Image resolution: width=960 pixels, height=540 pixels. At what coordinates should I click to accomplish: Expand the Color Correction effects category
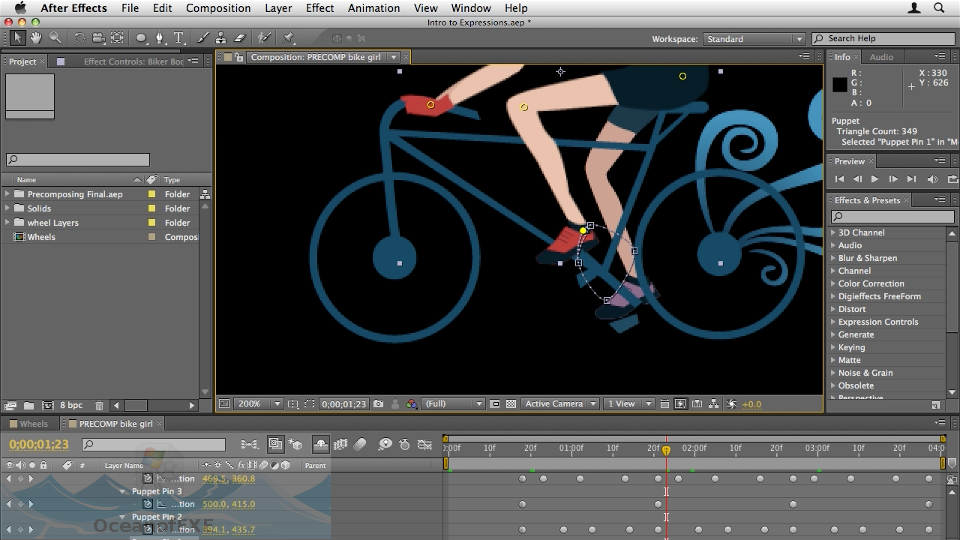pos(833,284)
